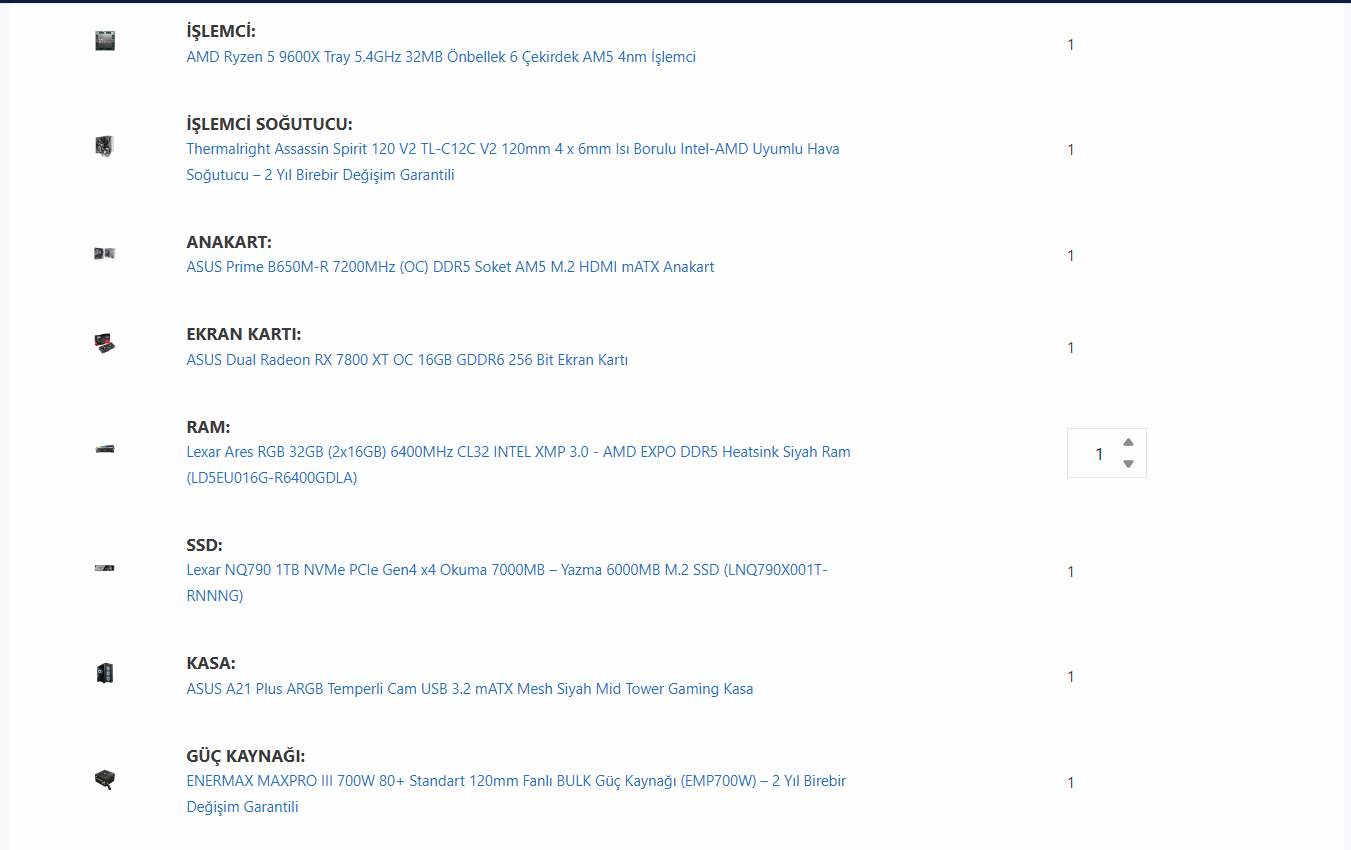Image resolution: width=1351 pixels, height=850 pixels.
Task: Click the quantity 1 in the ASUS A21 row
Action: click(x=1071, y=677)
